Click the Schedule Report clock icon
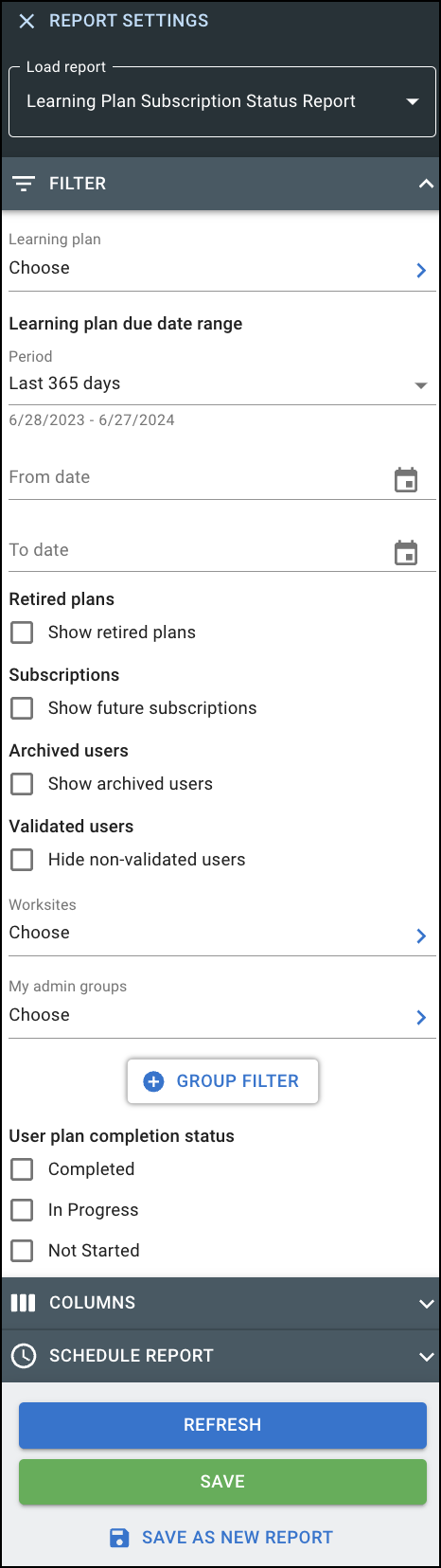This screenshot has width=441, height=1568. 23,1356
